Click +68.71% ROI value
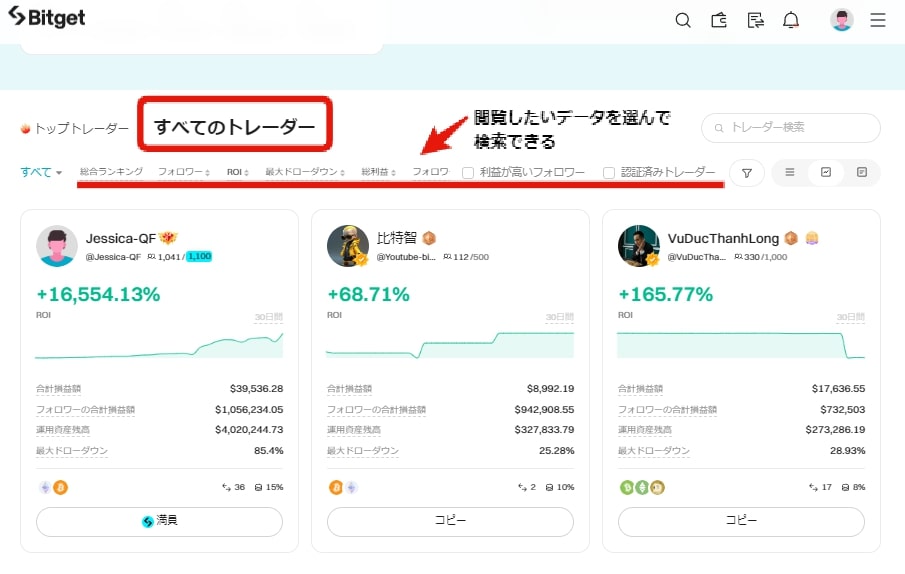This screenshot has width=905, height=574. click(x=368, y=294)
